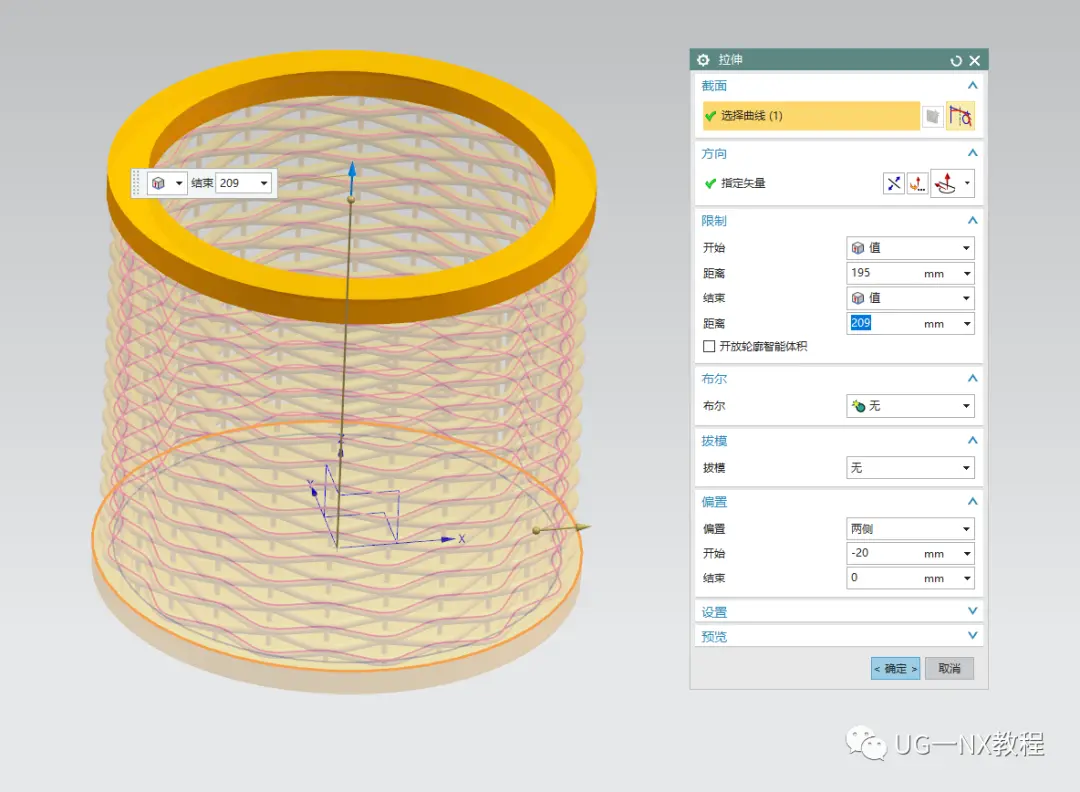Viewport: 1080px width, 792px height.
Task: Click the 指定矢量 label
Action: [743, 183]
